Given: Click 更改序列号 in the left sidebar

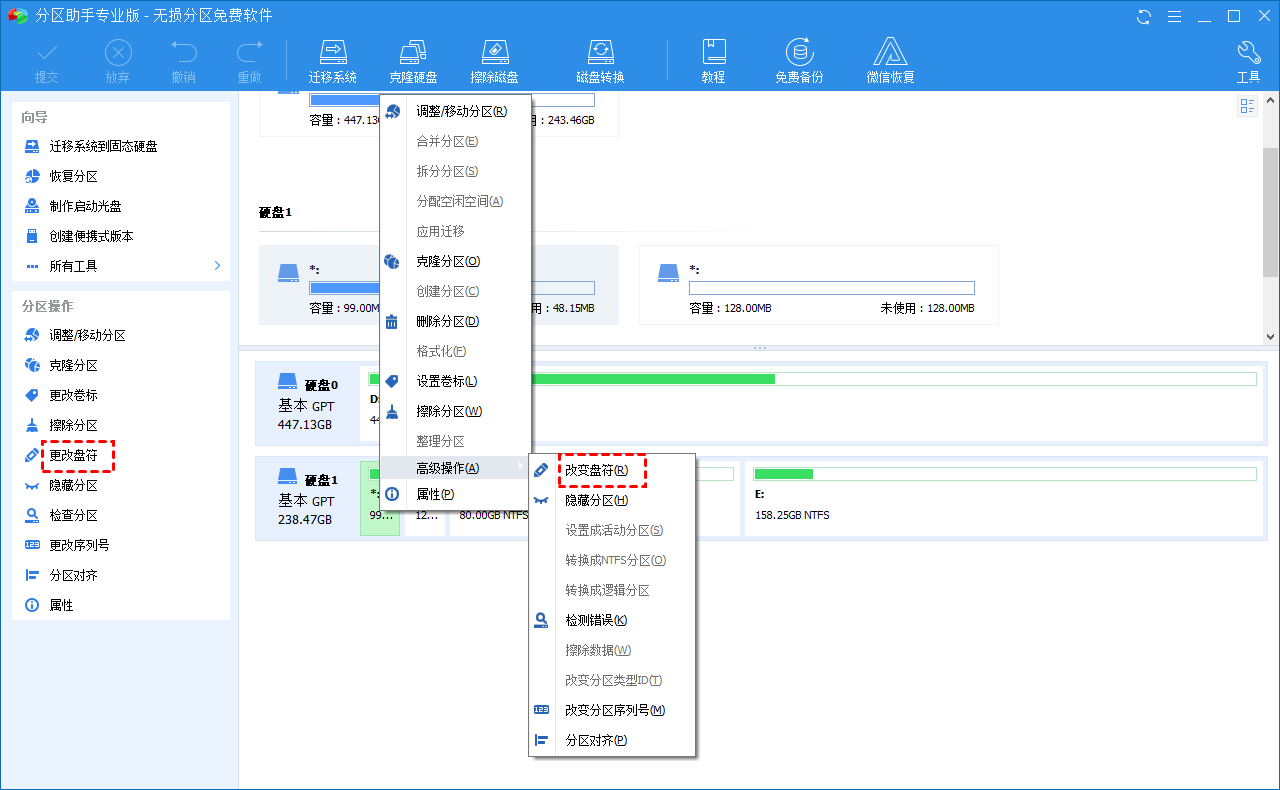Looking at the screenshot, I should 79,545.
